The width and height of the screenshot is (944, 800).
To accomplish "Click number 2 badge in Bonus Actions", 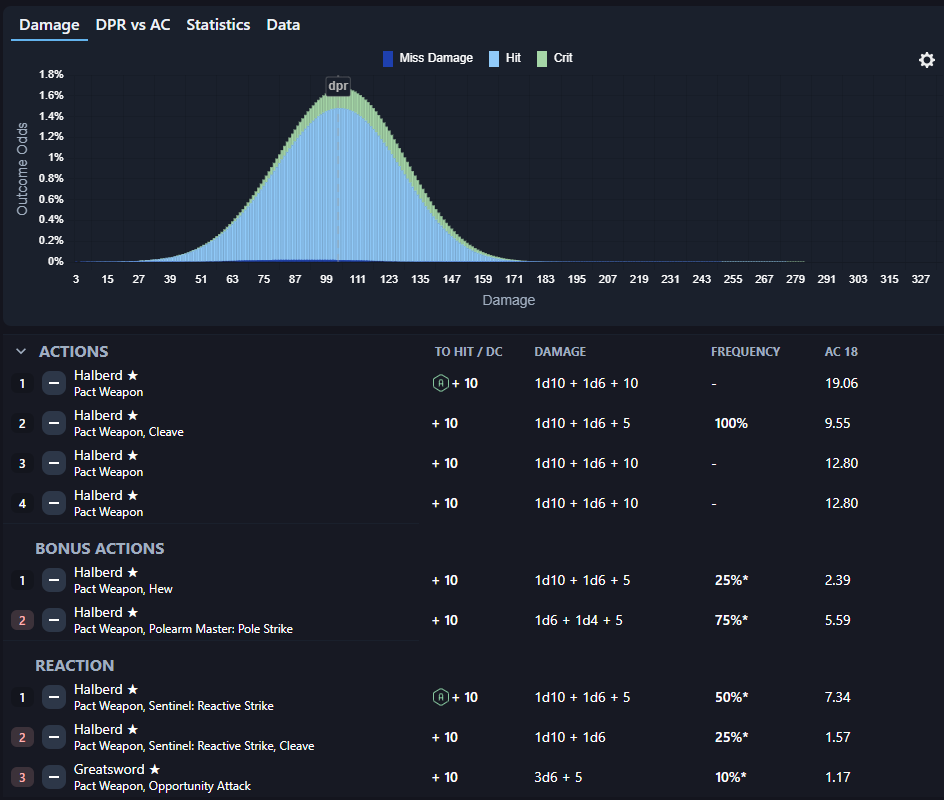I will tap(22, 620).
